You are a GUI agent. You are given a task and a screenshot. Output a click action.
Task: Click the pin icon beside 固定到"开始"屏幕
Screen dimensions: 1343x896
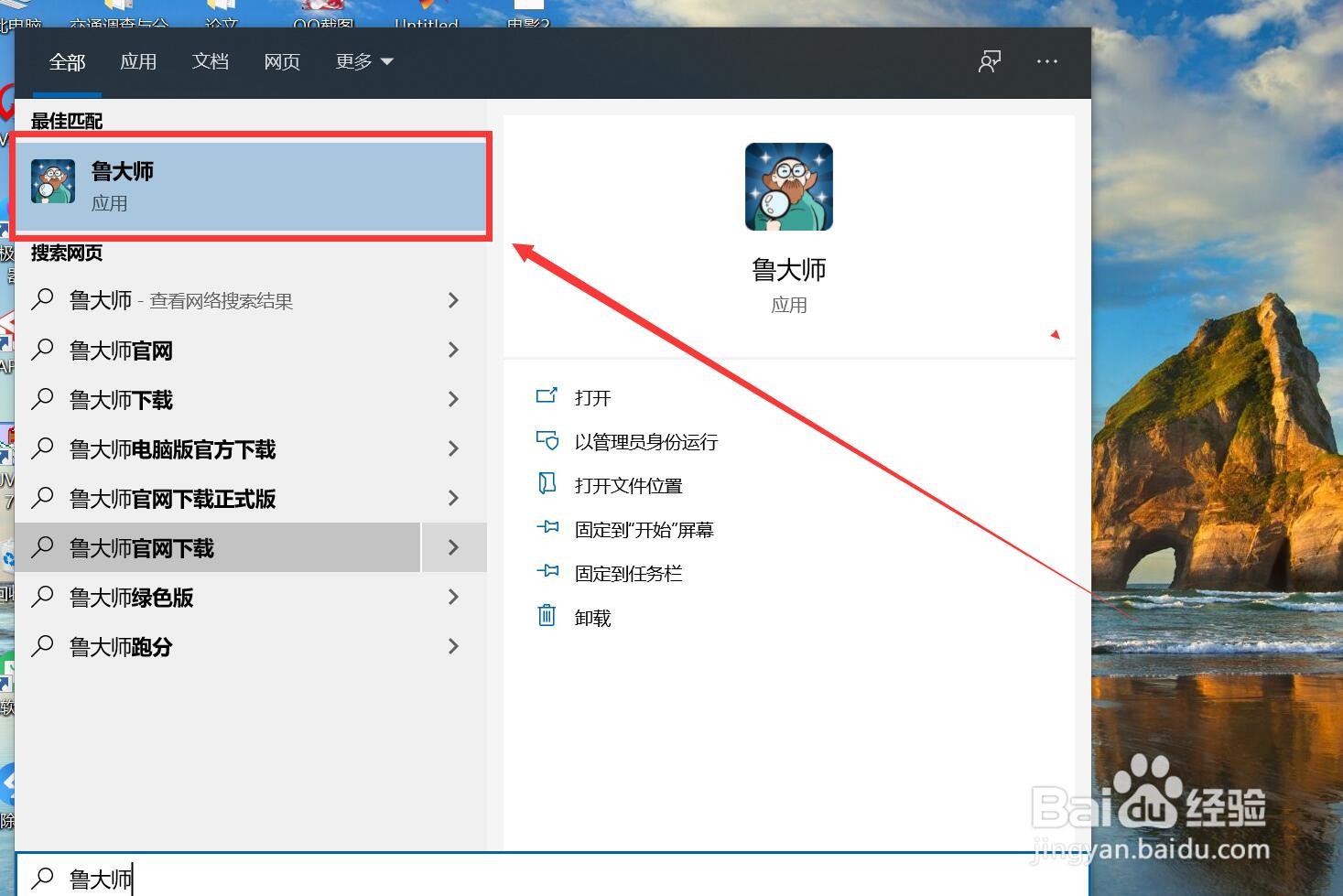[547, 527]
